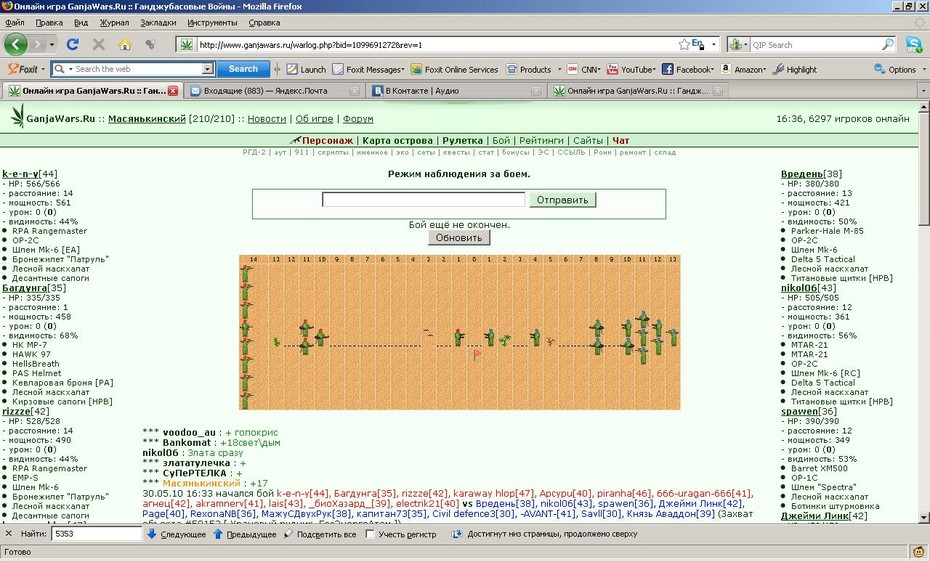This screenshot has height=562, width=930.
Task: Click the Stop loading X icon
Action: pyautogui.click(x=98, y=44)
